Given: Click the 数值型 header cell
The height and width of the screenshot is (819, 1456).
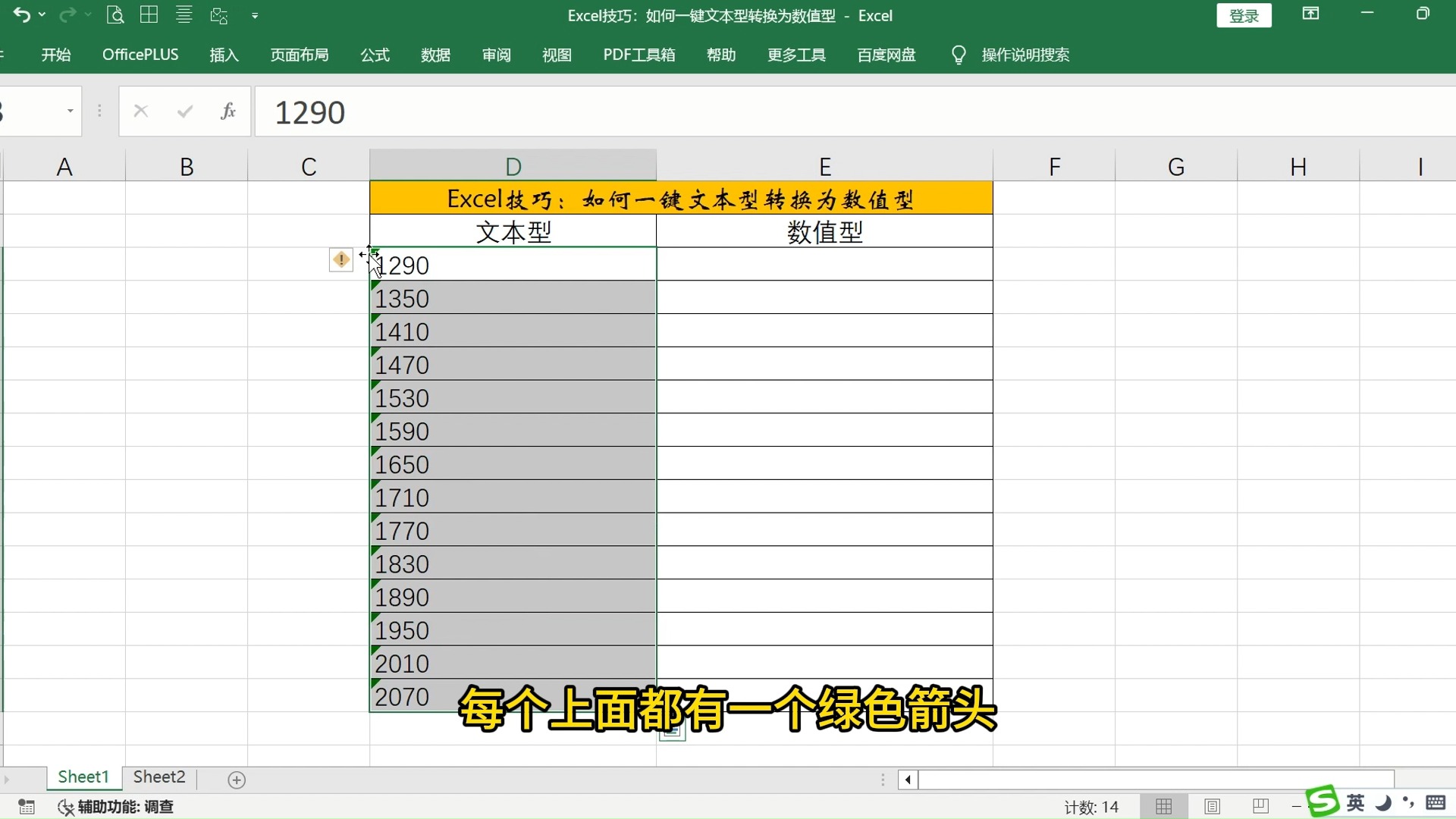Looking at the screenshot, I should coord(825,231).
